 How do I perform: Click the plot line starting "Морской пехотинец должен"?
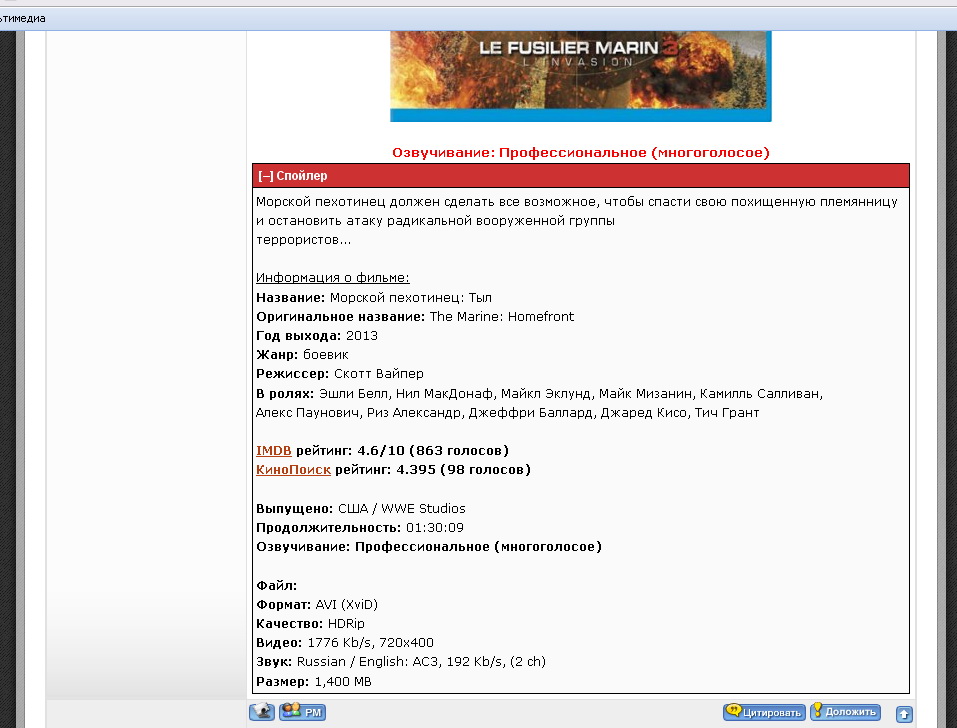click(577, 201)
